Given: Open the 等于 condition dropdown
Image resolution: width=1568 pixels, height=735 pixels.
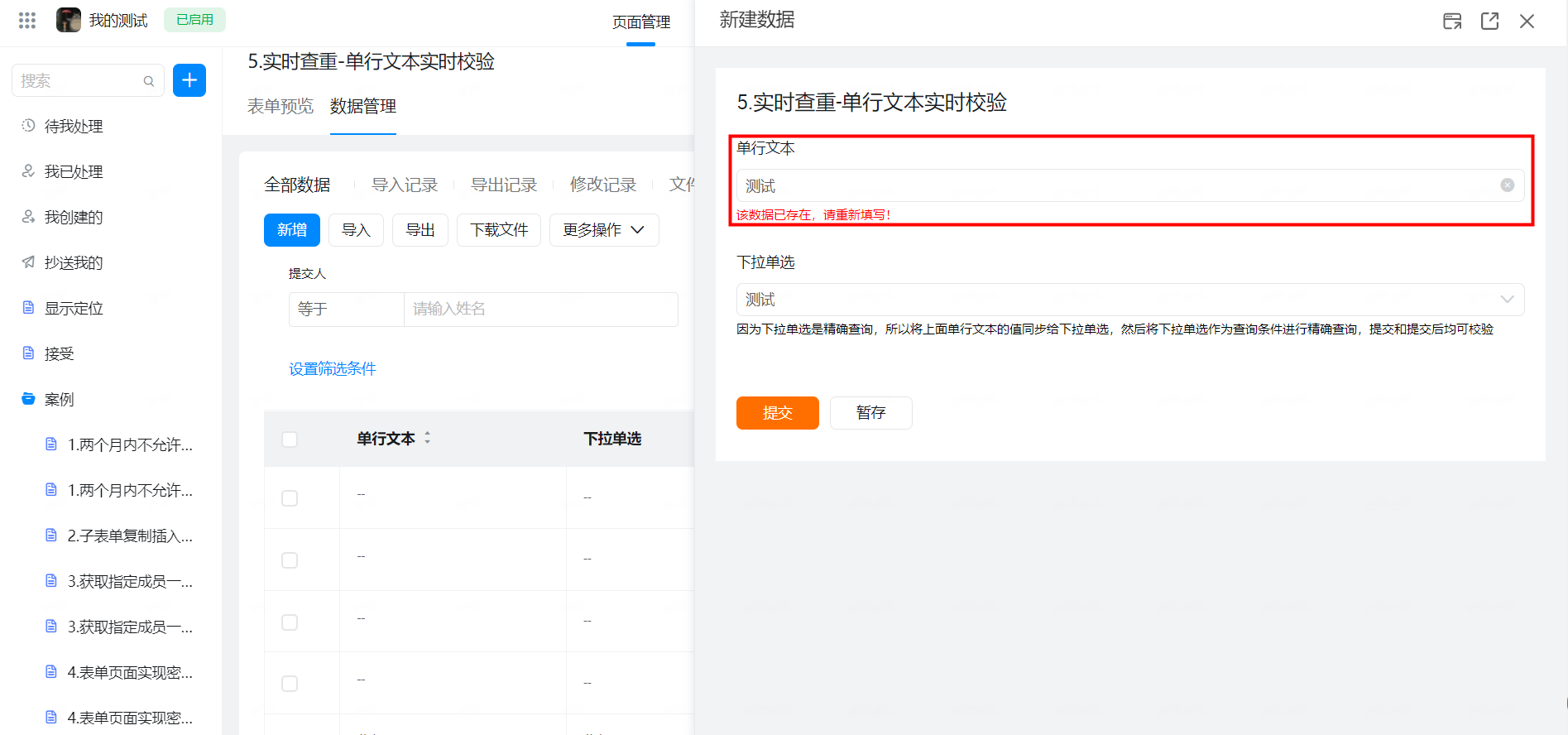Looking at the screenshot, I should coord(347,309).
